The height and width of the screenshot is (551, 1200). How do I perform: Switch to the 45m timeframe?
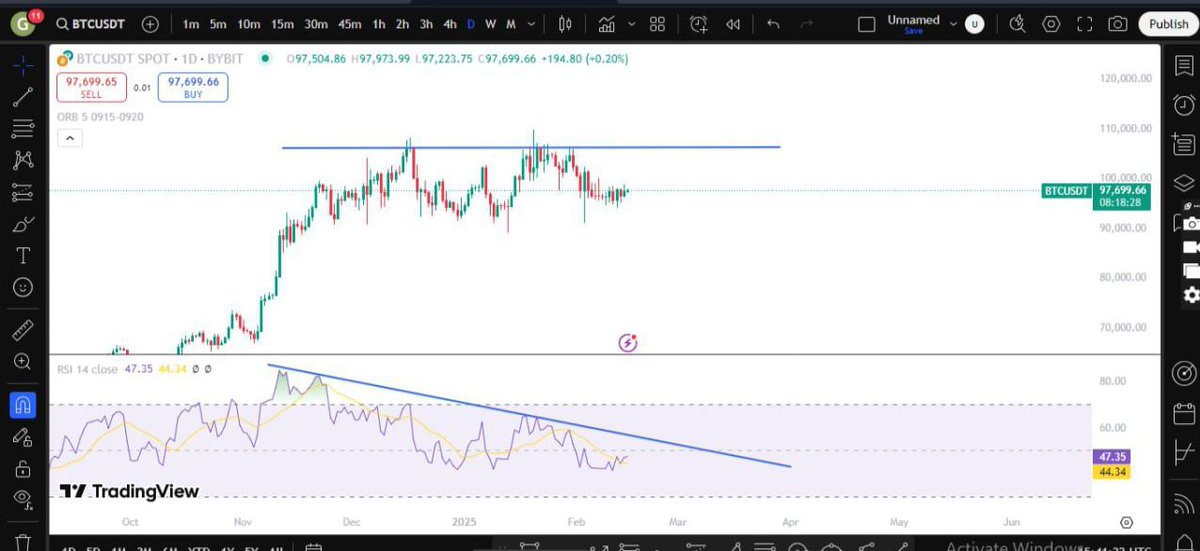(349, 24)
